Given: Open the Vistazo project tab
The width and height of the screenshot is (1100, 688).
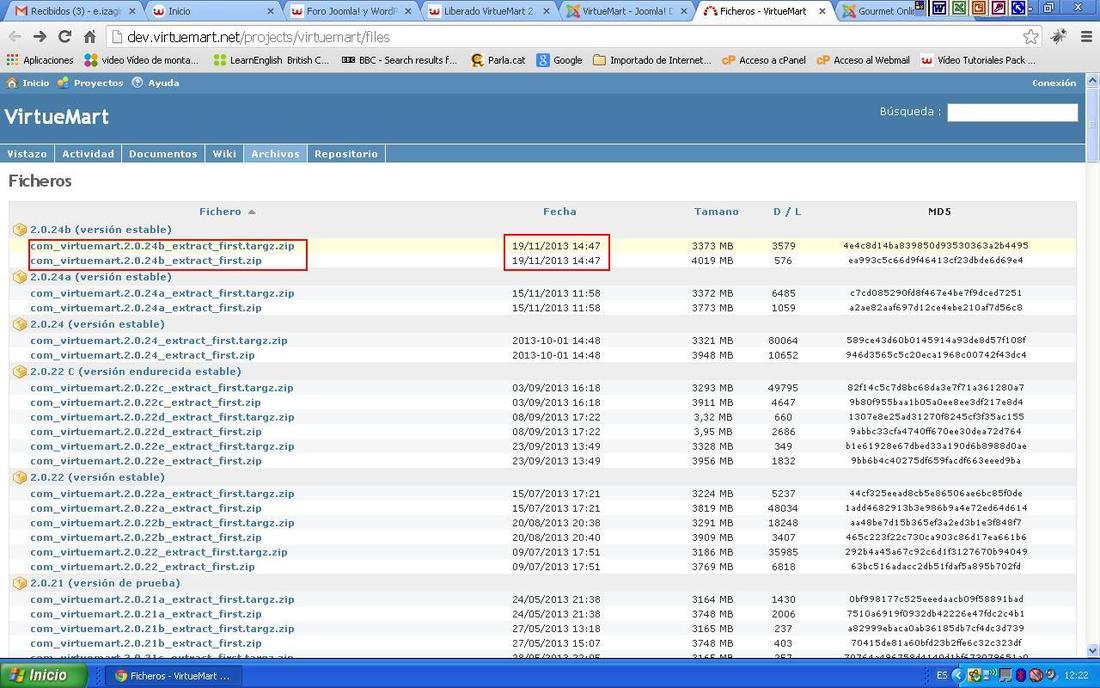Looking at the screenshot, I should point(27,154).
